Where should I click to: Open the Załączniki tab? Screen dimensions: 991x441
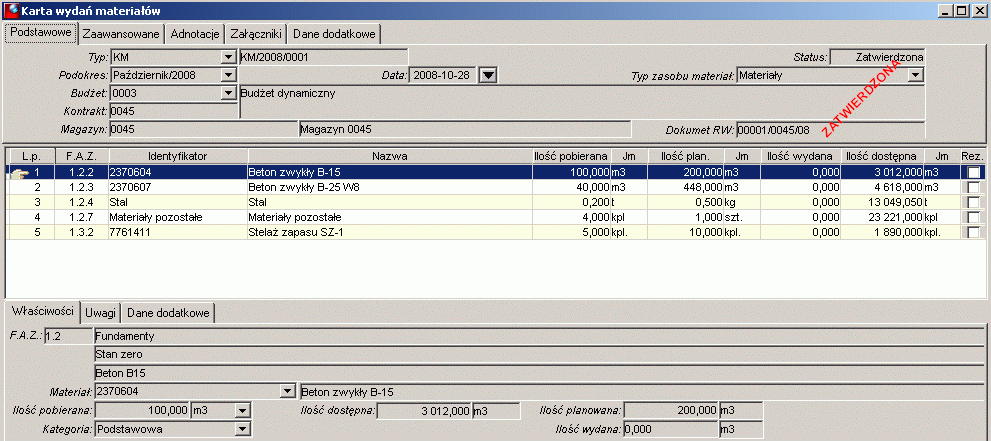[x=256, y=34]
